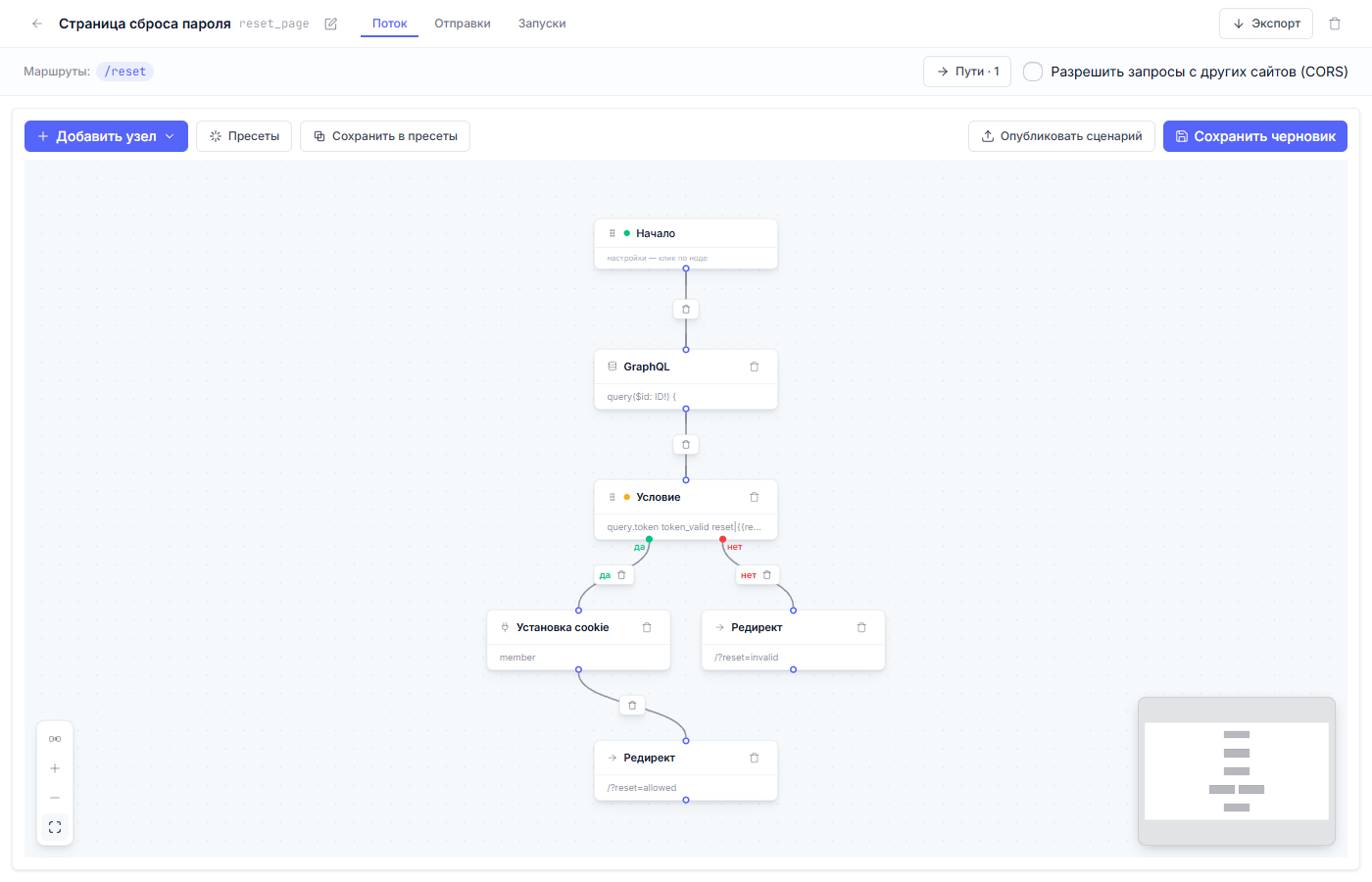Click the GraphQL database icon

tap(612, 367)
